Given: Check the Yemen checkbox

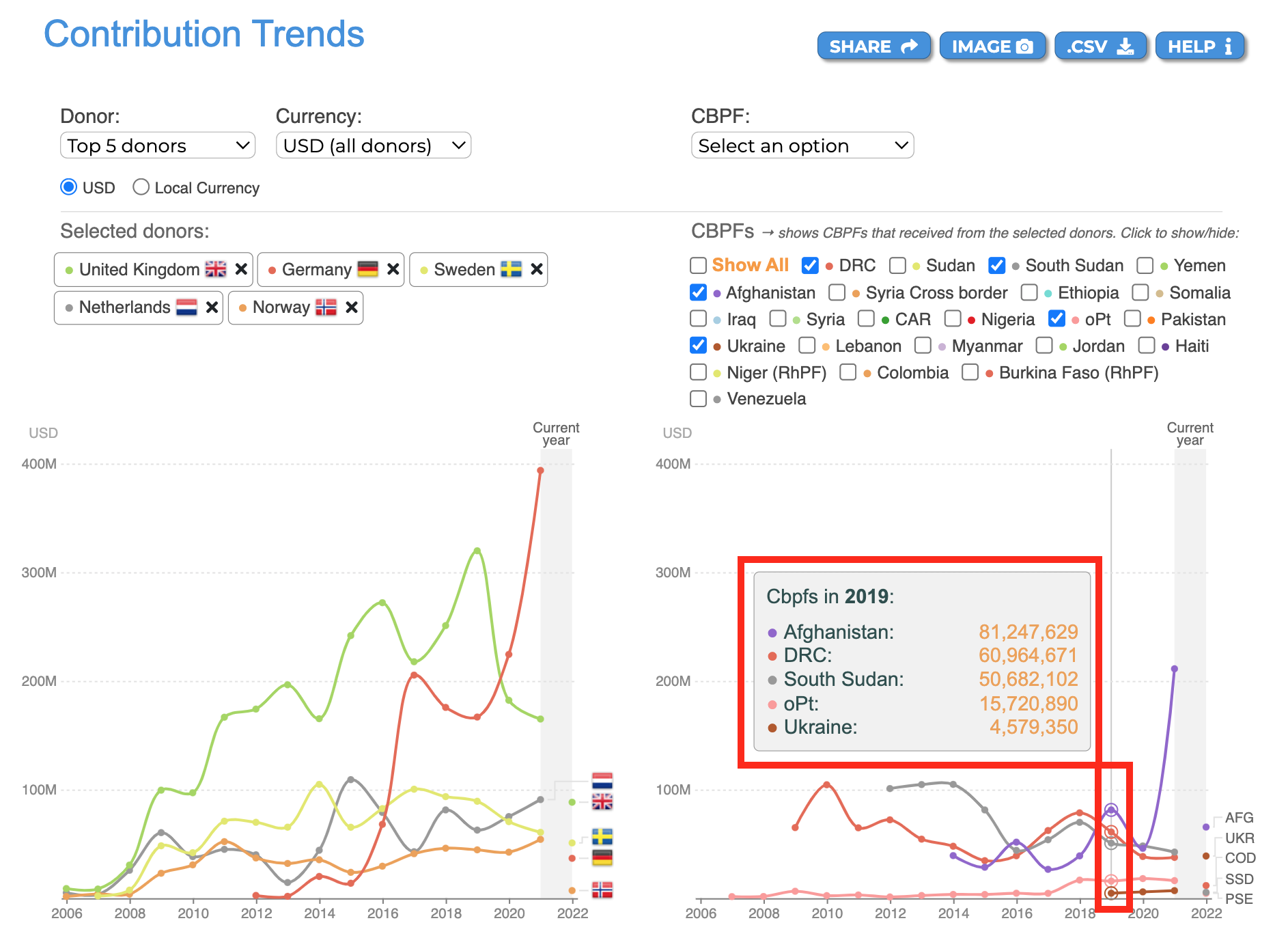Looking at the screenshot, I should click(x=1145, y=265).
